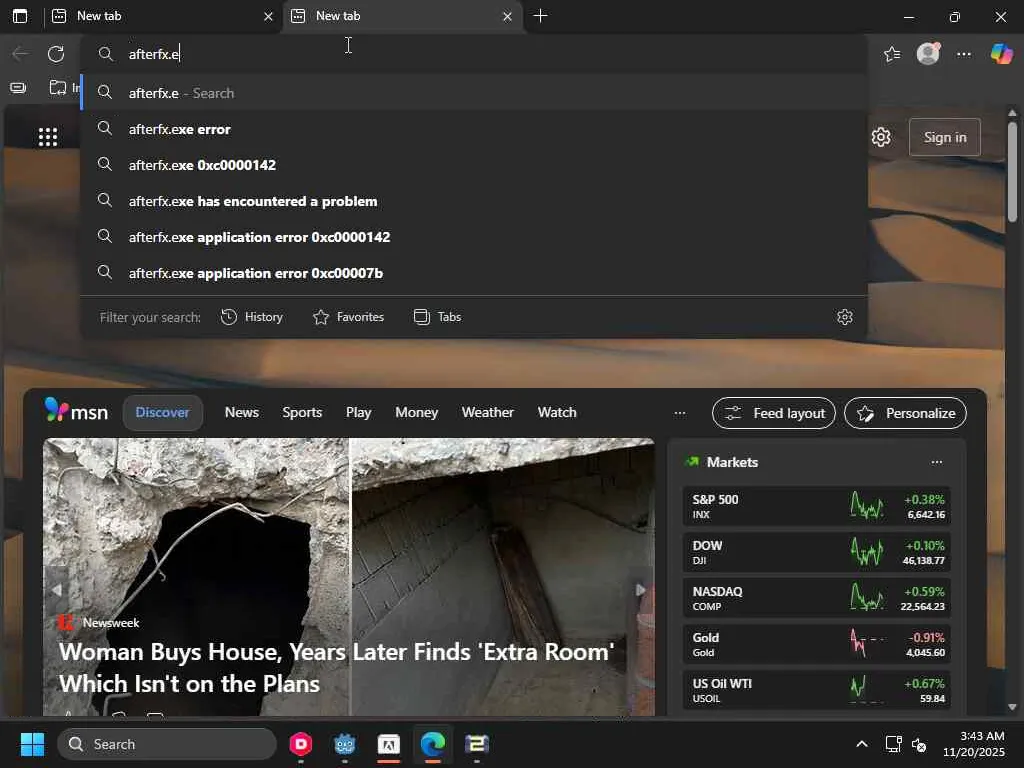
Task: Go to the Play tab
Action: click(x=359, y=413)
